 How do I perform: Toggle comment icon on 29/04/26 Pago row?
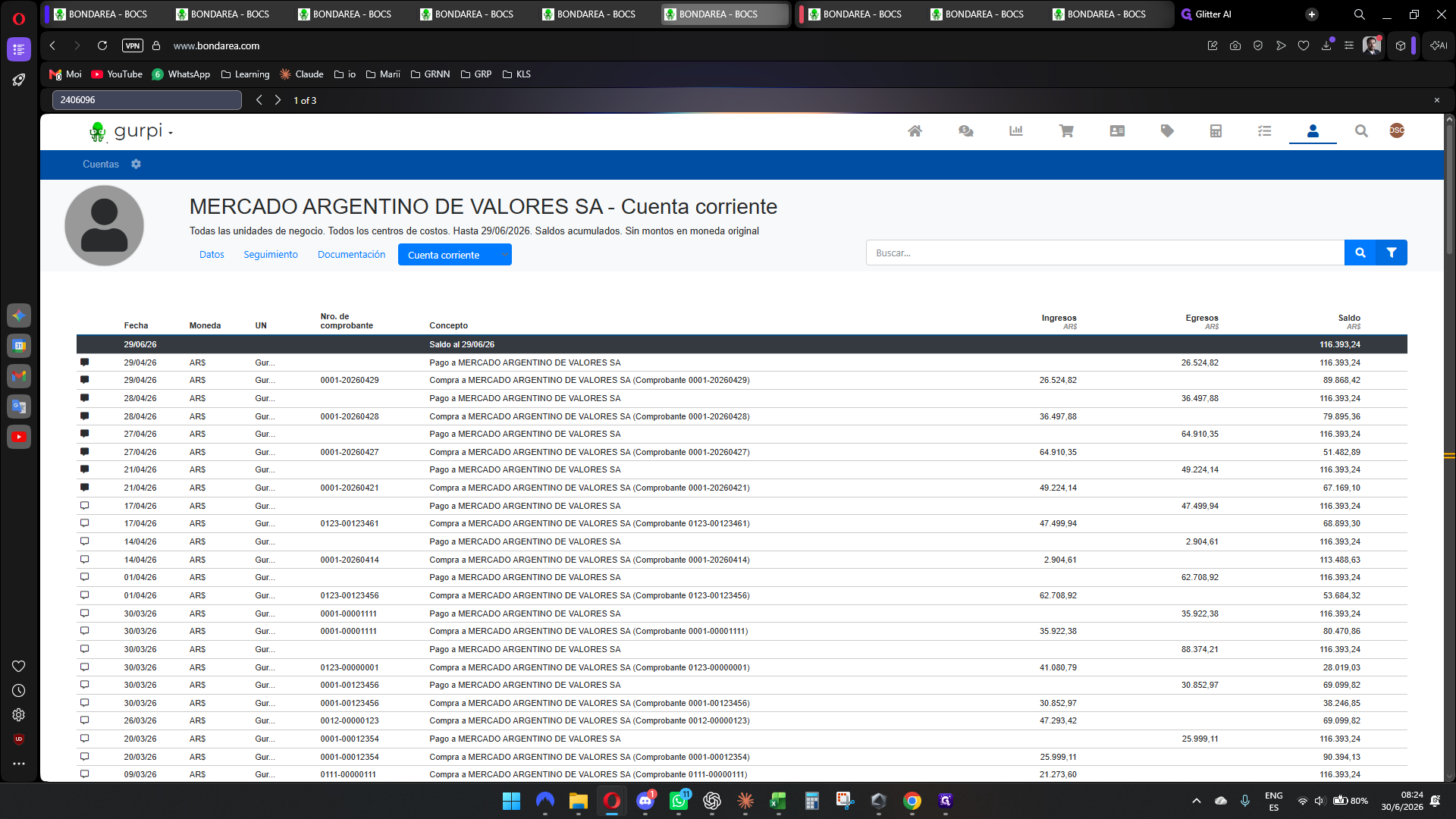click(x=85, y=362)
